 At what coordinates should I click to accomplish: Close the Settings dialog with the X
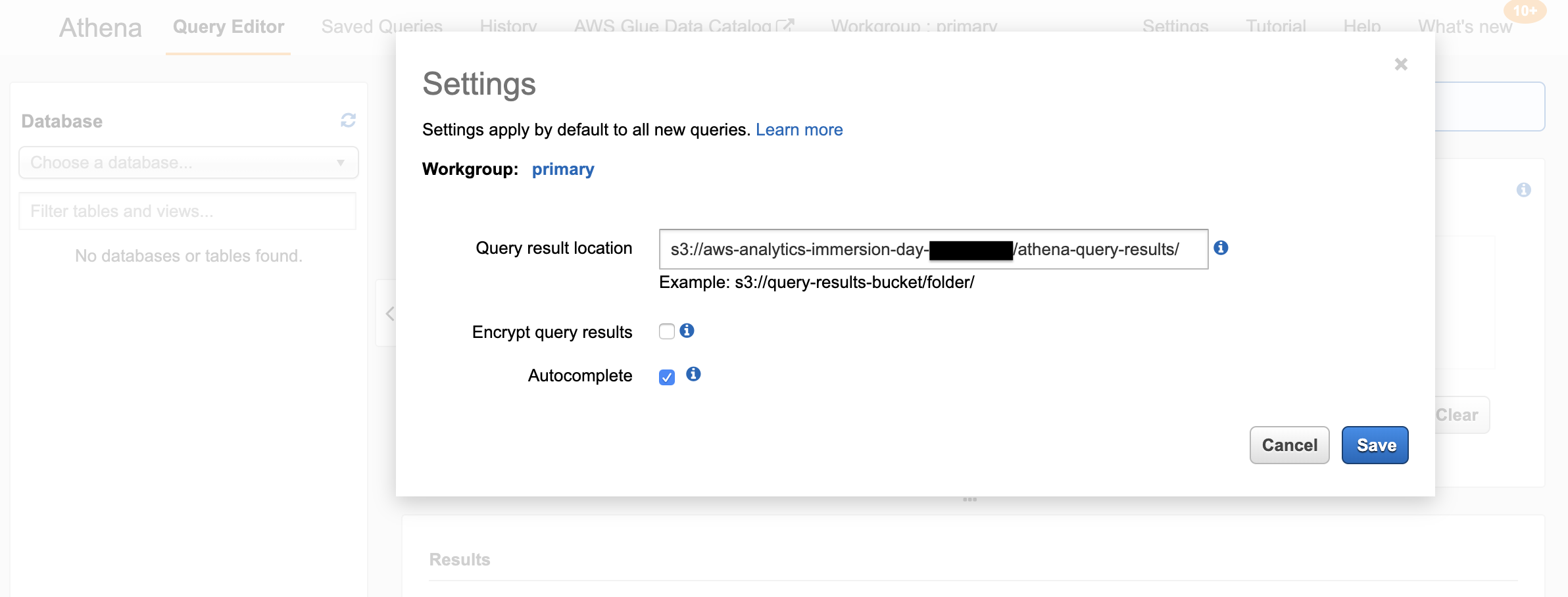click(1401, 64)
